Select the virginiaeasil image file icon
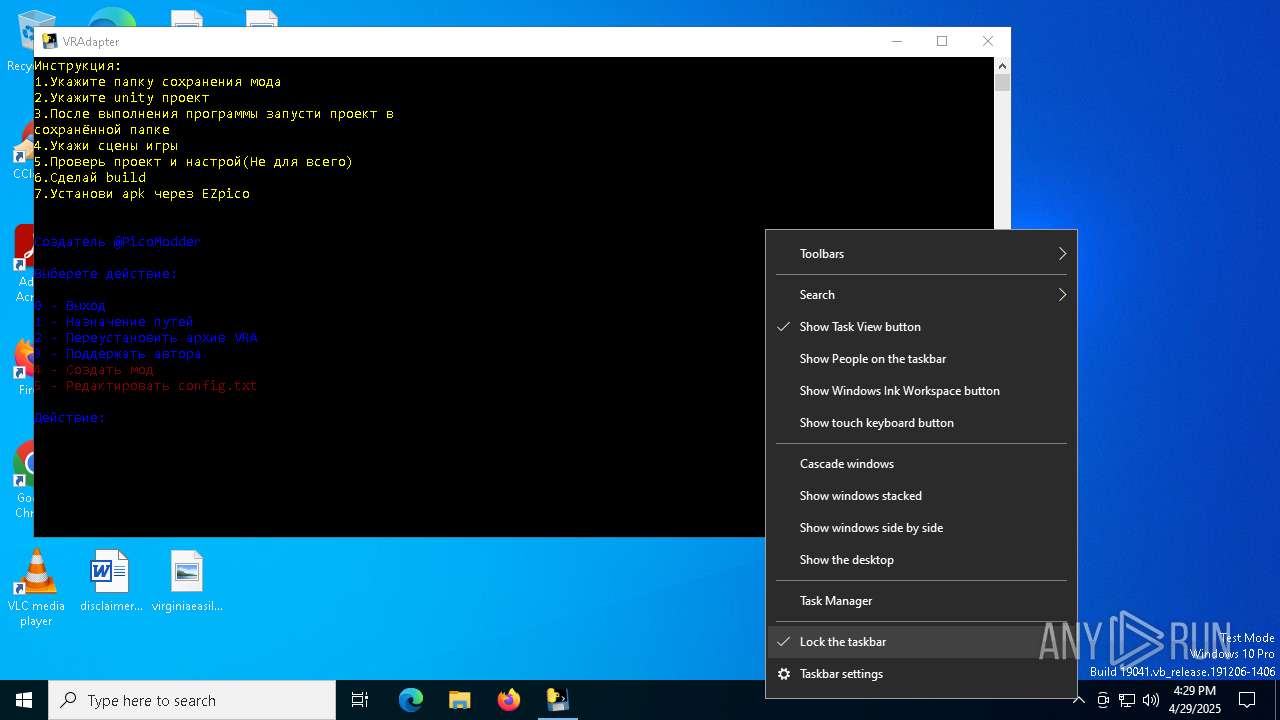1280x720 pixels. pos(187,581)
